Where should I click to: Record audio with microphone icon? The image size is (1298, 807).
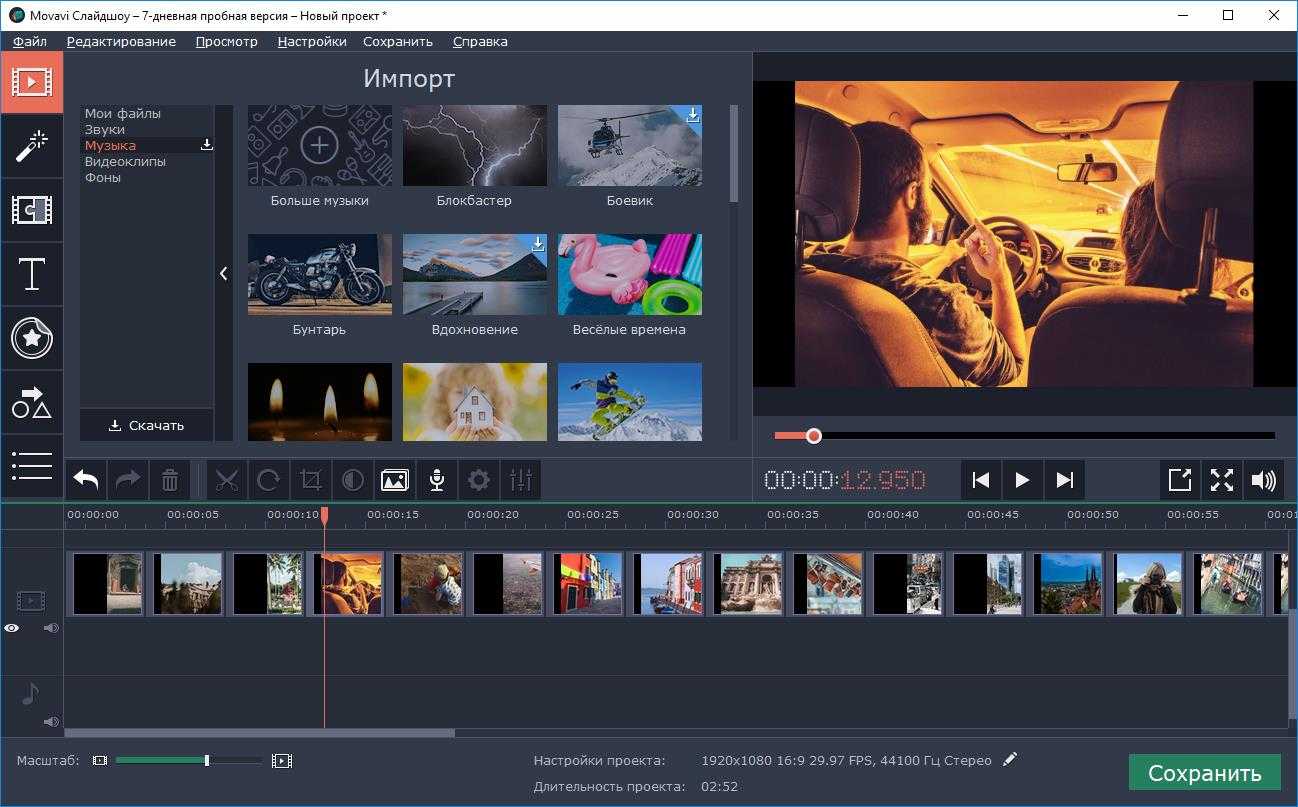pyautogui.click(x=437, y=481)
